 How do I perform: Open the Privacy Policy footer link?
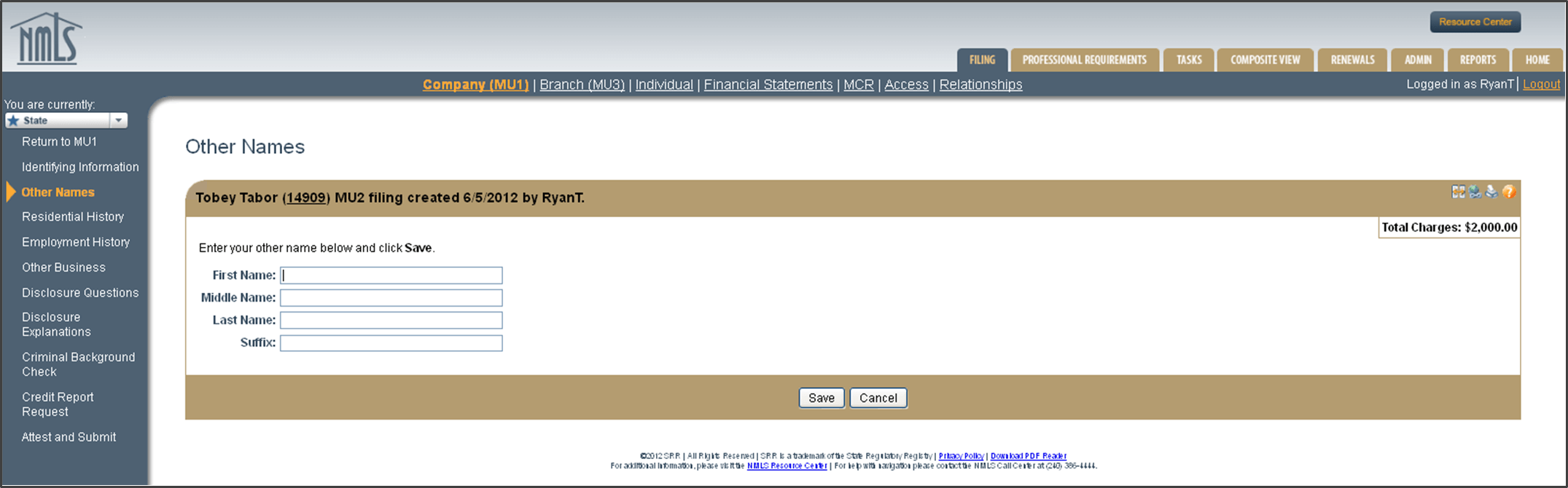(961, 456)
